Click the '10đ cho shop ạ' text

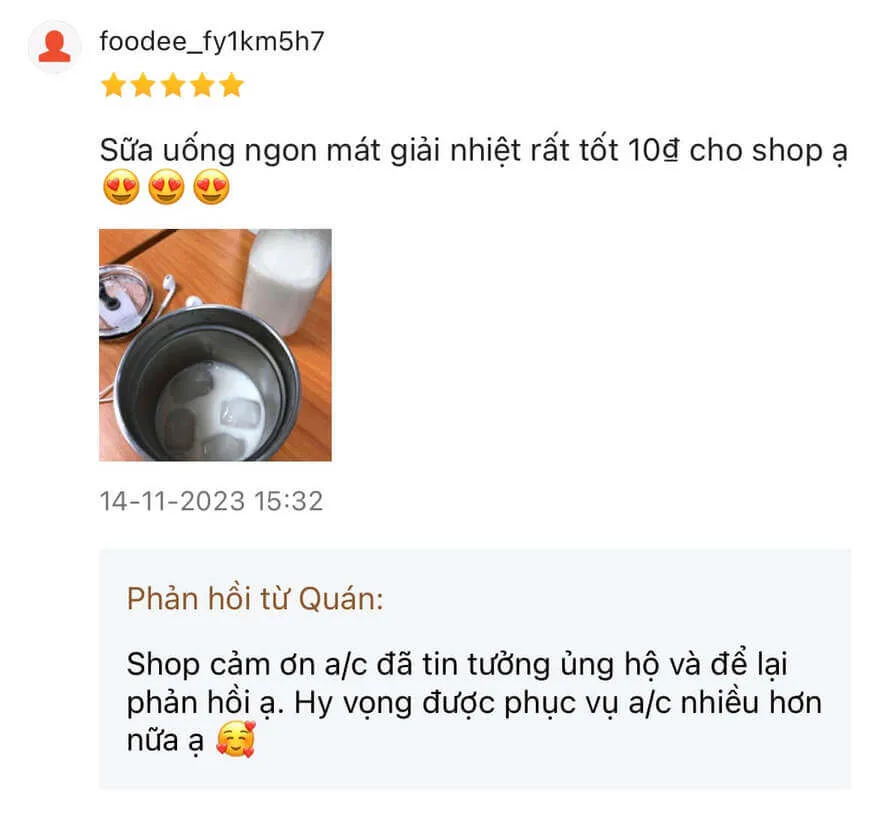[x=737, y=151]
